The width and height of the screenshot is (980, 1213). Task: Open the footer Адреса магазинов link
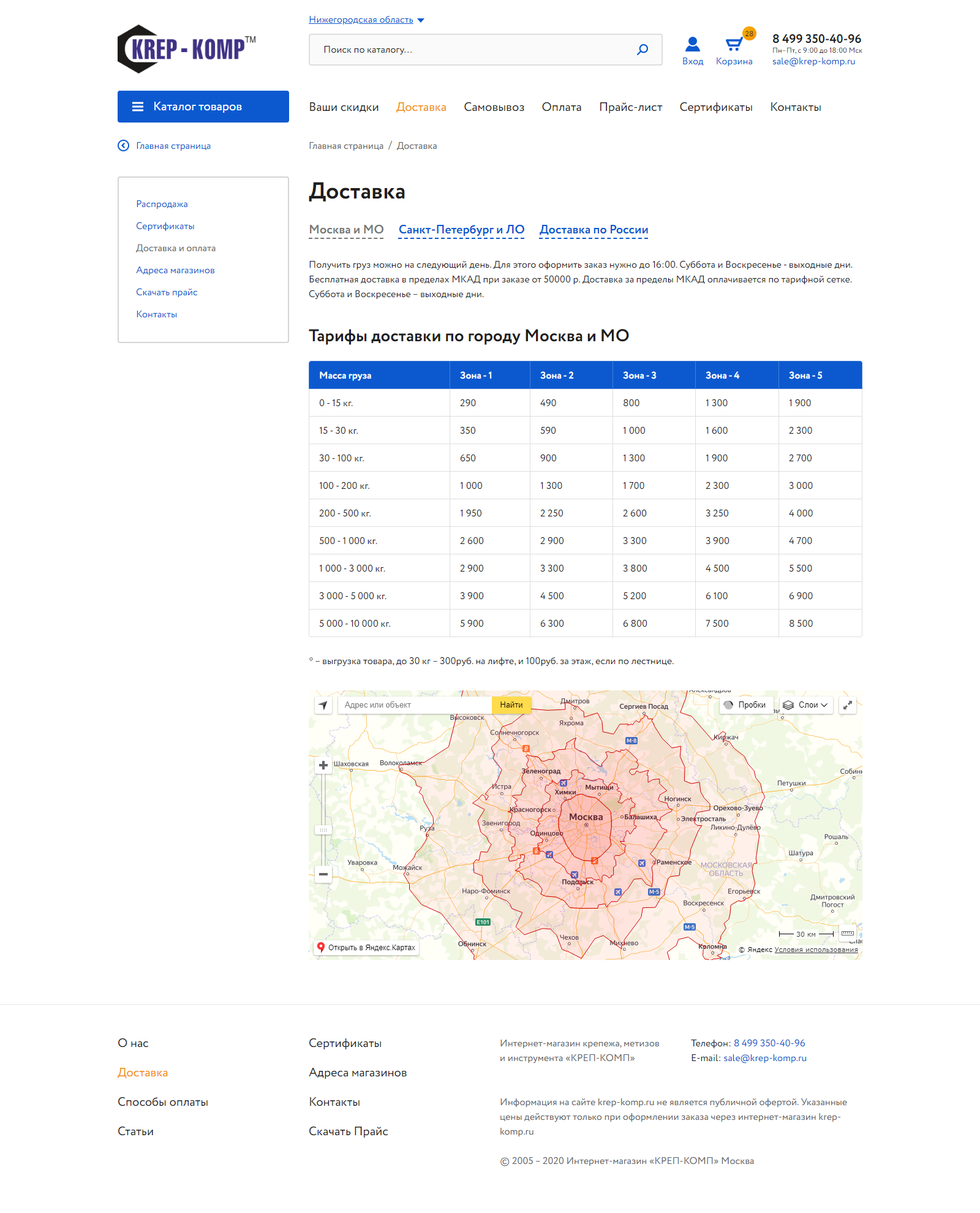click(x=358, y=1073)
